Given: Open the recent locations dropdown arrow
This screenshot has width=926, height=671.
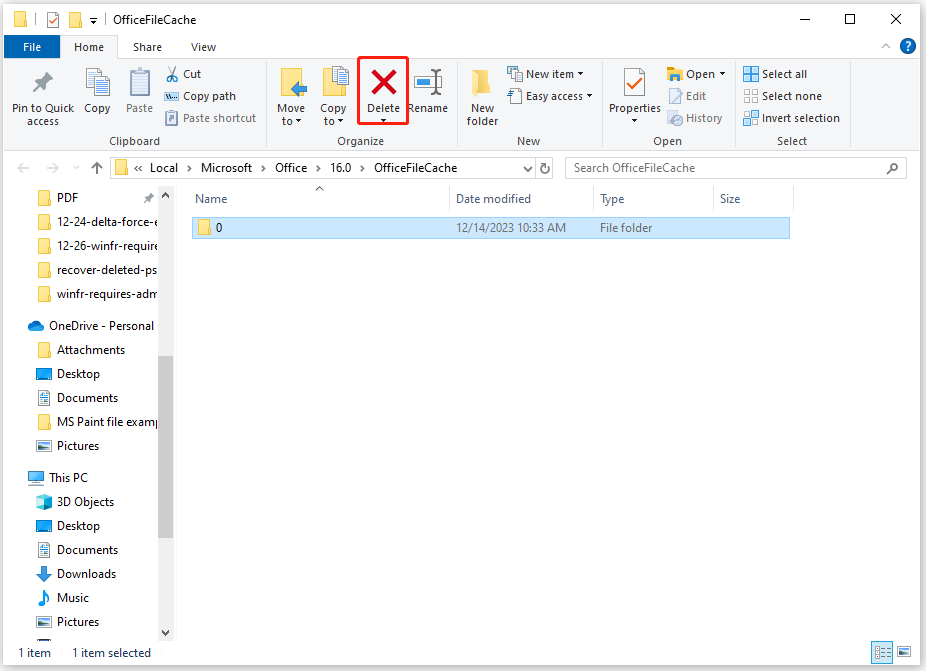Looking at the screenshot, I should point(76,168).
